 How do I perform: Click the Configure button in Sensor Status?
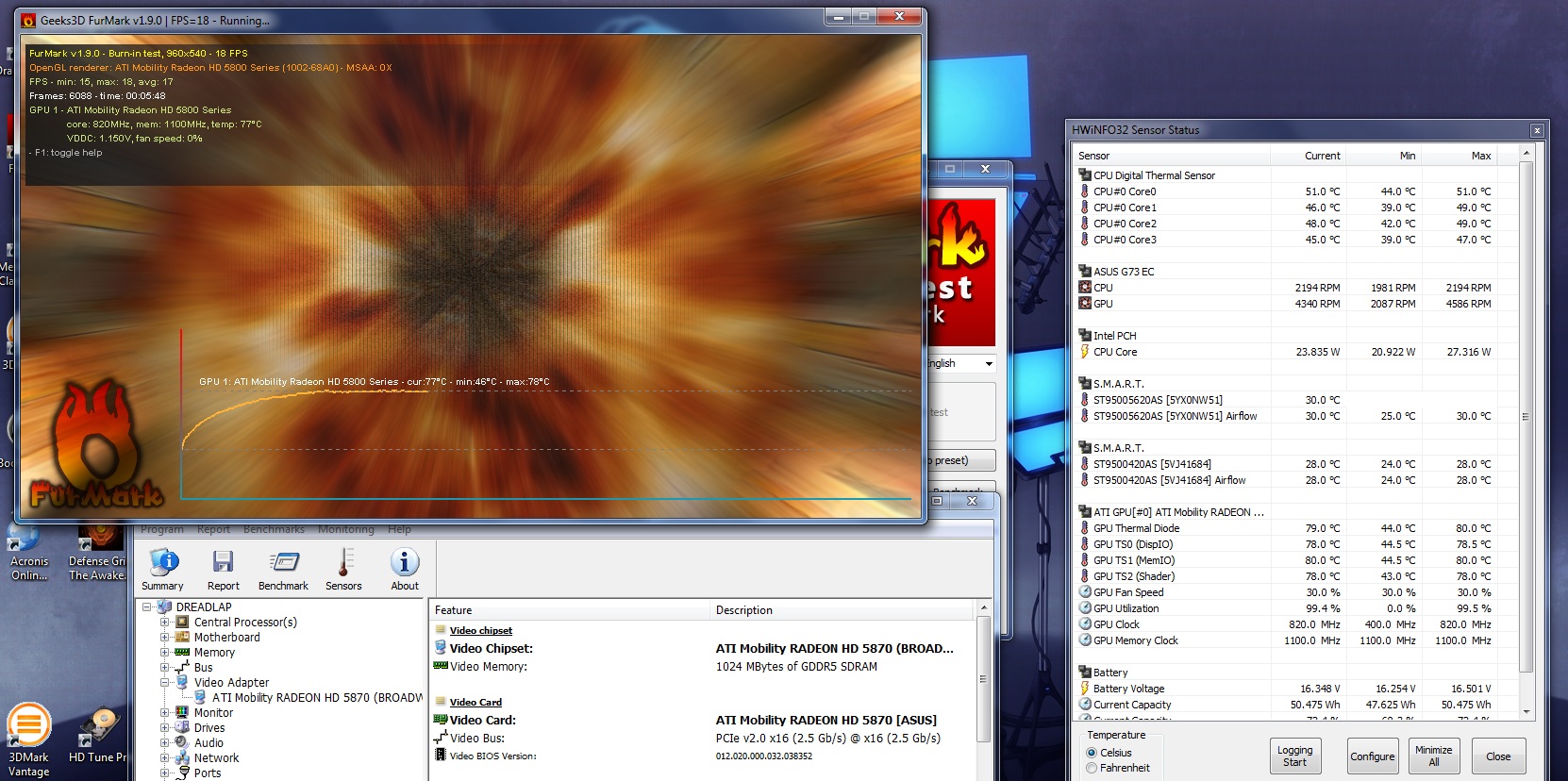[1372, 756]
